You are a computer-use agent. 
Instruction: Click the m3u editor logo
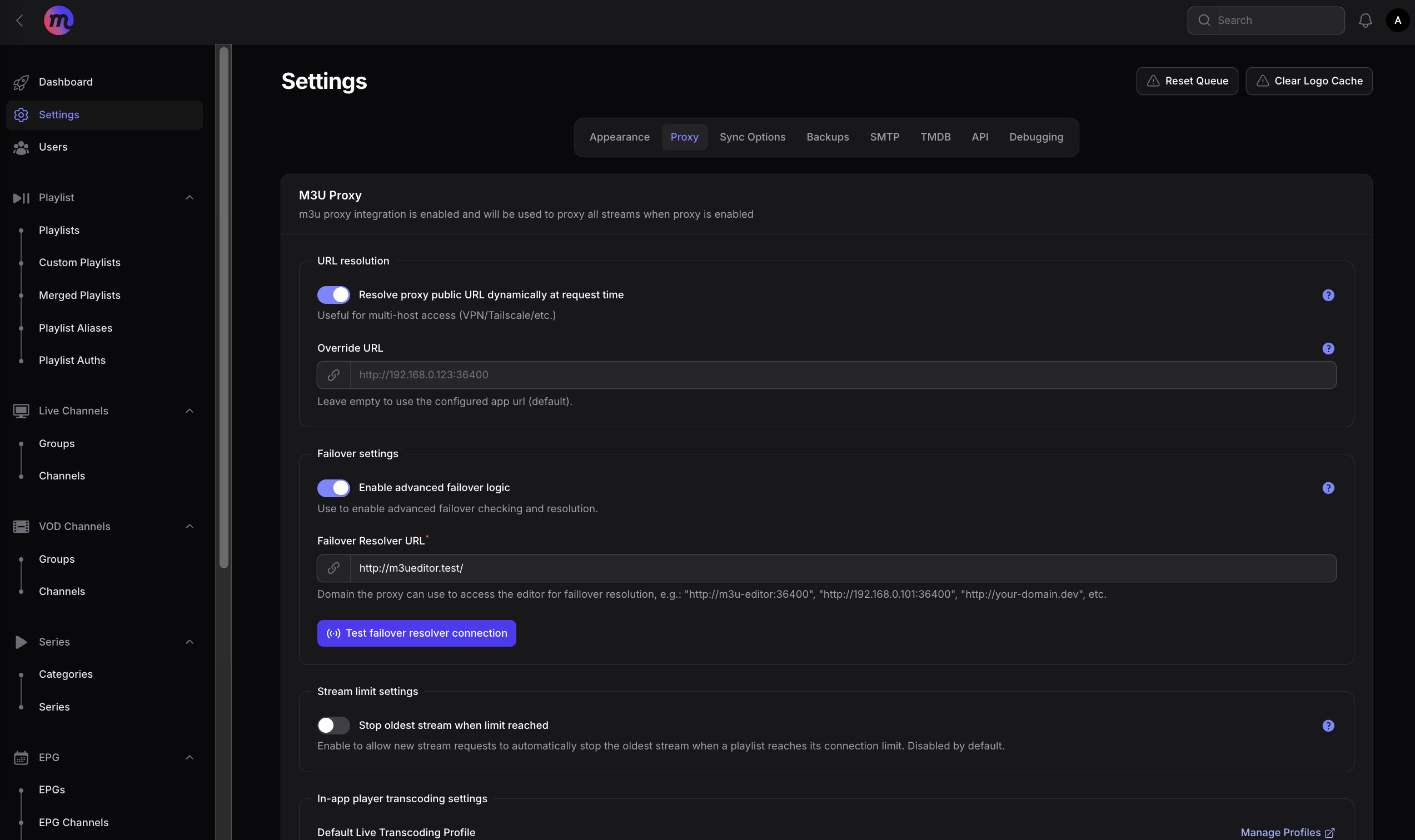pos(58,21)
